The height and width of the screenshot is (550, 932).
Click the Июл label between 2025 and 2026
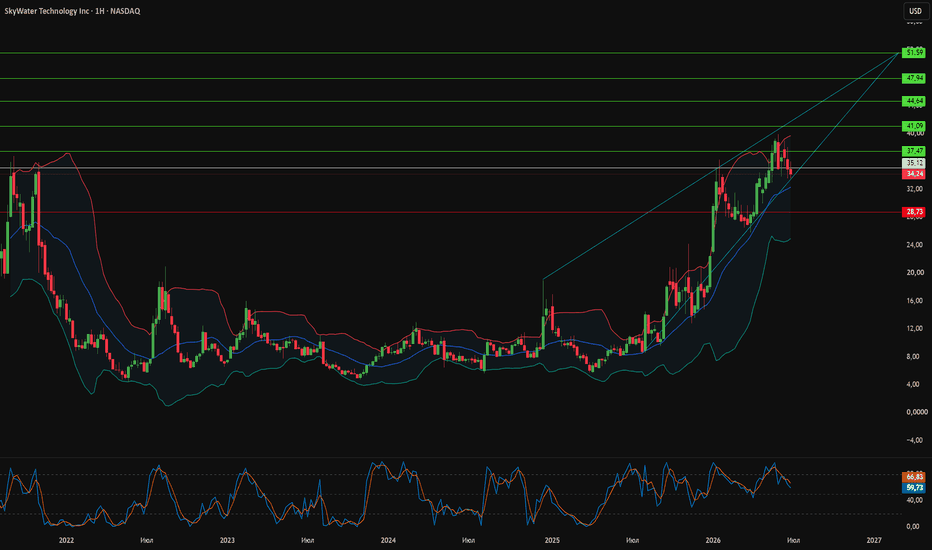coord(632,540)
